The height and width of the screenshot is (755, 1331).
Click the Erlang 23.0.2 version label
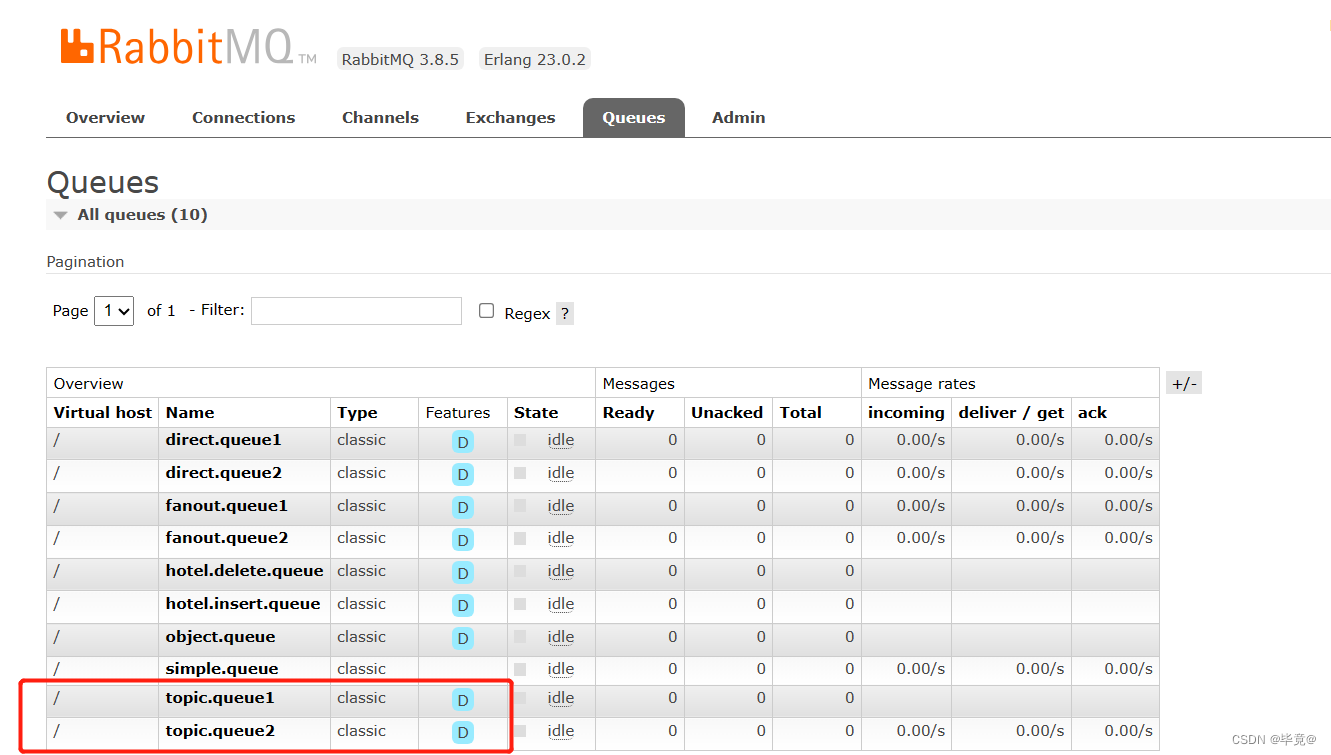point(535,59)
